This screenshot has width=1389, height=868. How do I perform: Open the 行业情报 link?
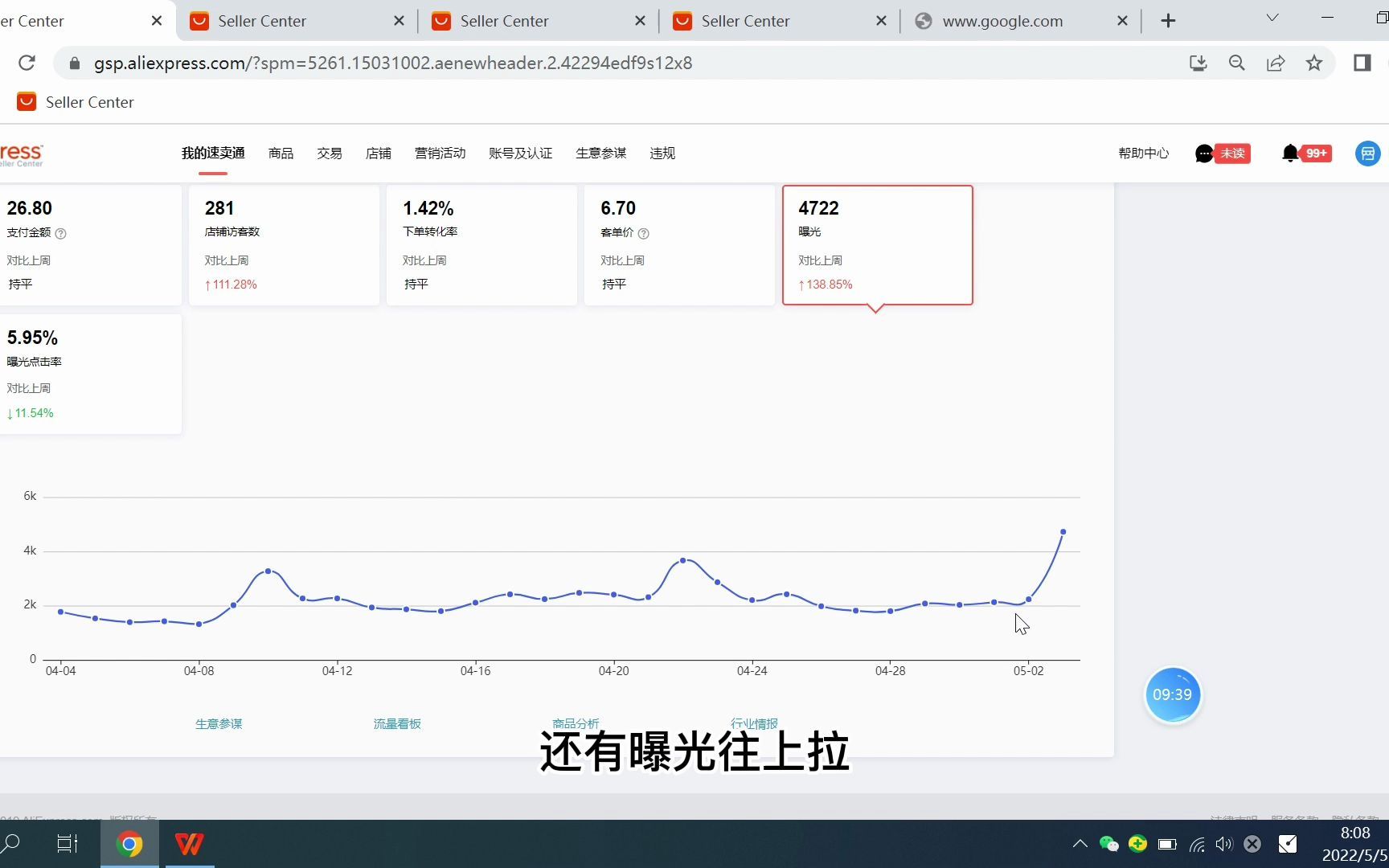754,724
